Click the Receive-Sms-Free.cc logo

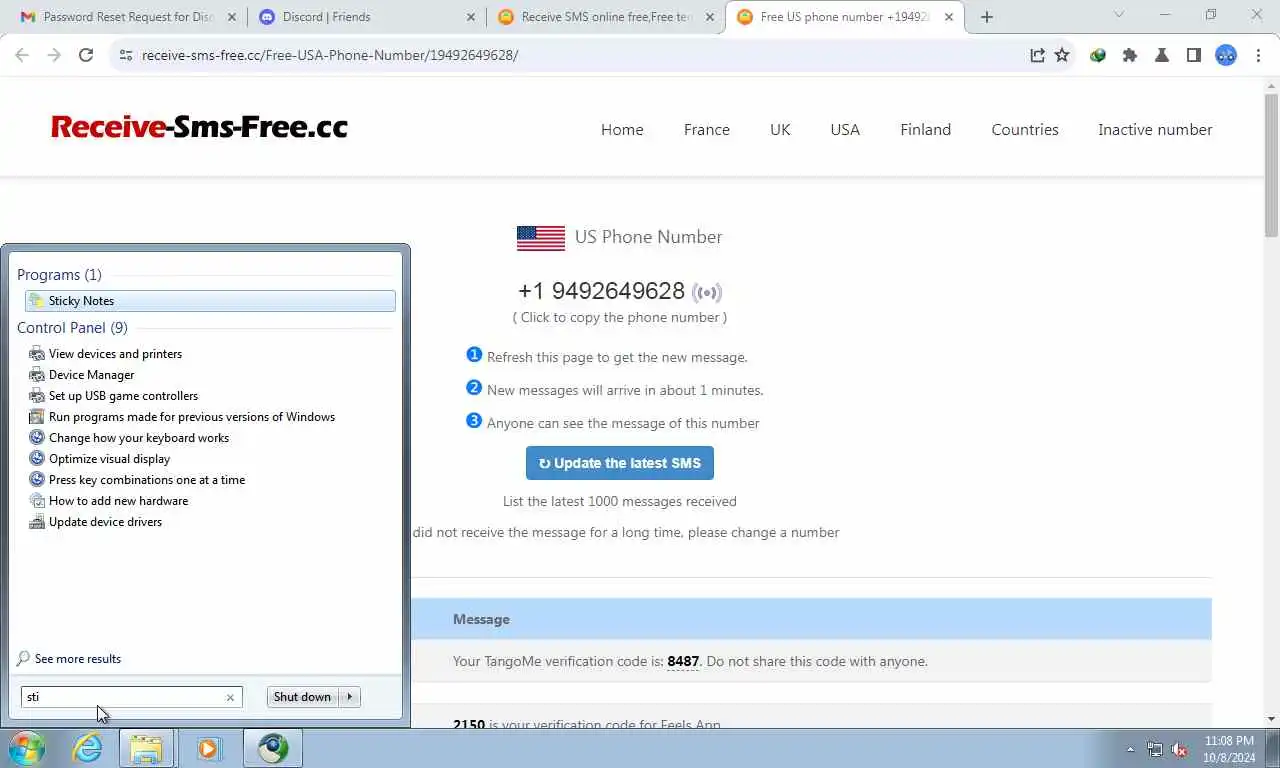point(199,127)
